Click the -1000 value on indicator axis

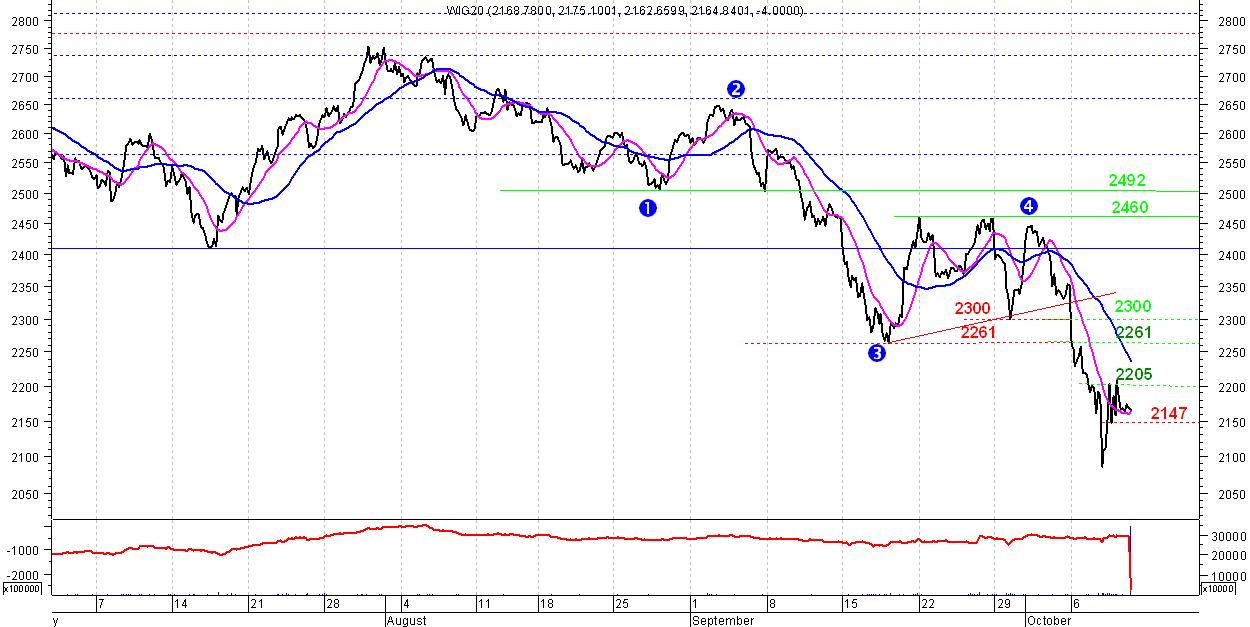pyautogui.click(x=24, y=551)
